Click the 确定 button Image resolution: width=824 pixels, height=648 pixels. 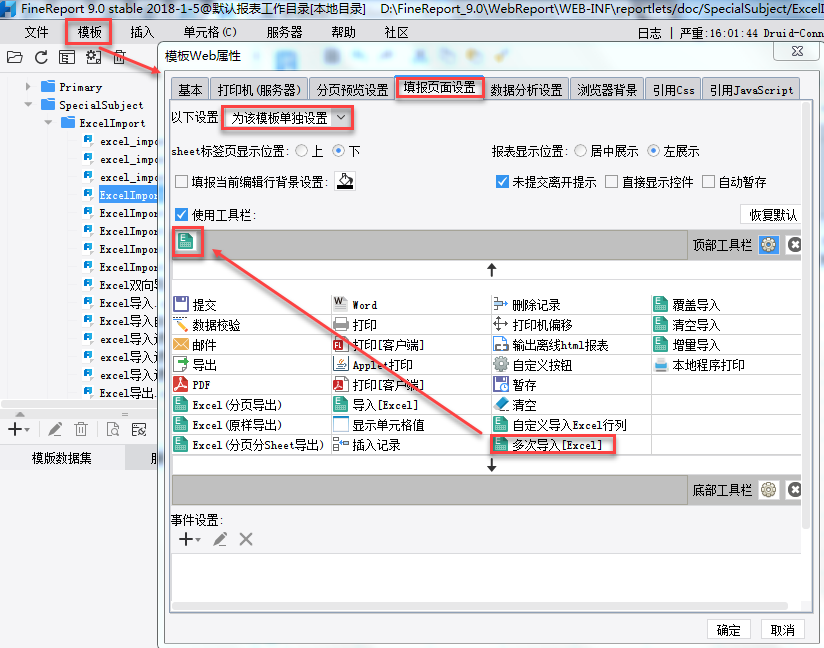pyautogui.click(x=729, y=629)
